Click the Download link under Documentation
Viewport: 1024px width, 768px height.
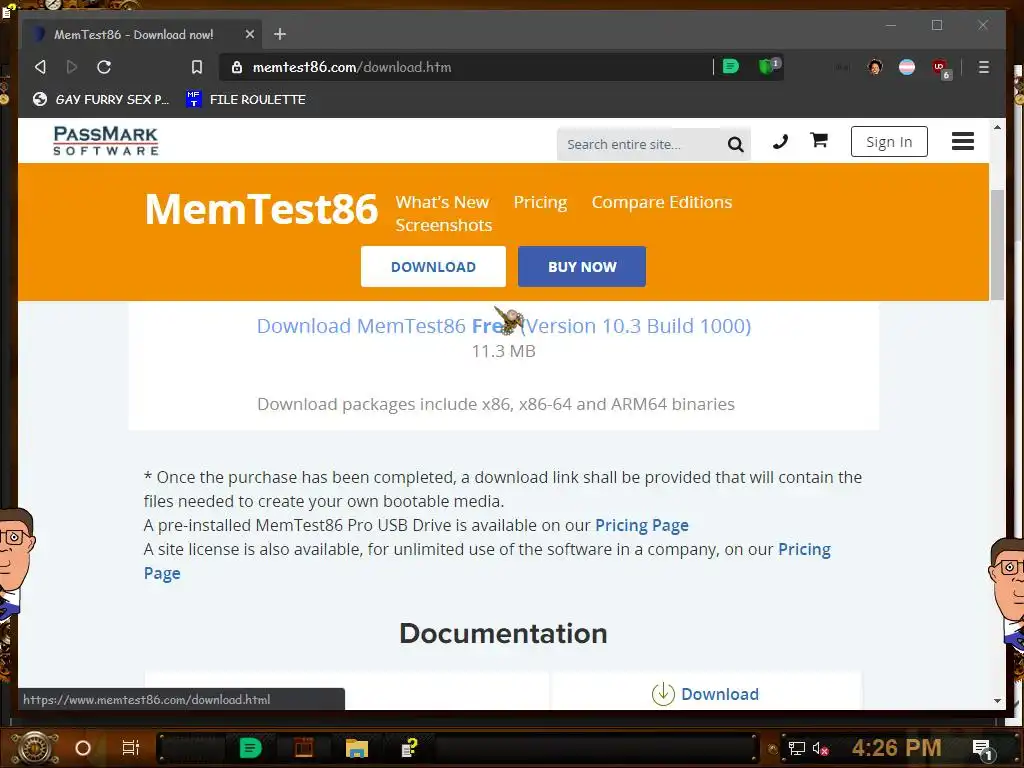(719, 694)
